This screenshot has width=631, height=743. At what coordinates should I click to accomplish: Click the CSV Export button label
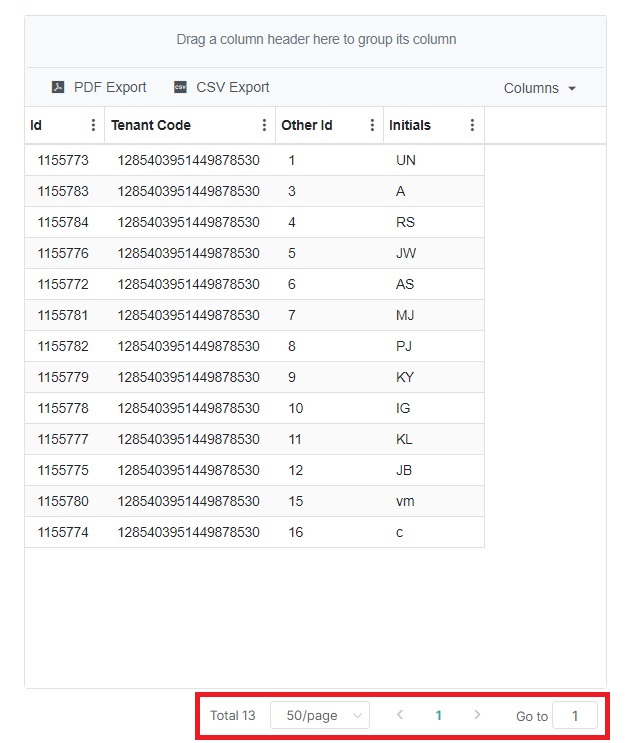(x=233, y=87)
